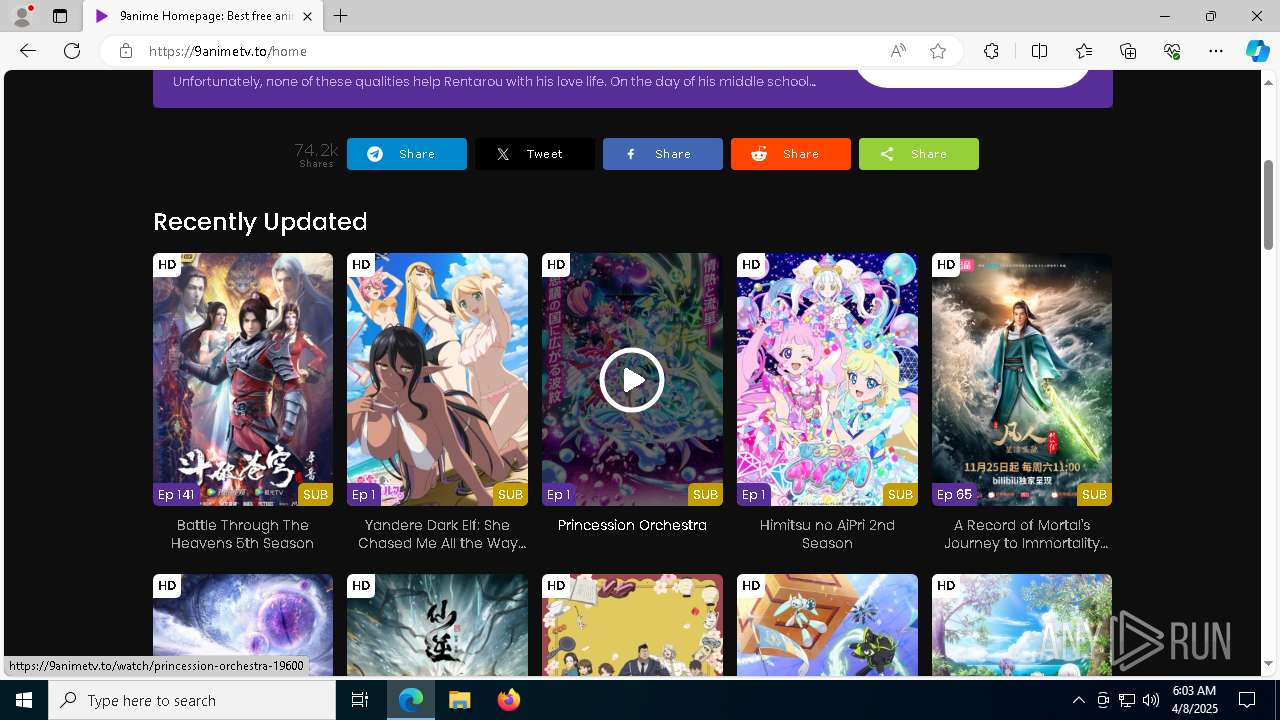Click HD badge on Princession Orchestra poster
Viewport: 1280px width, 720px height.
[556, 264]
